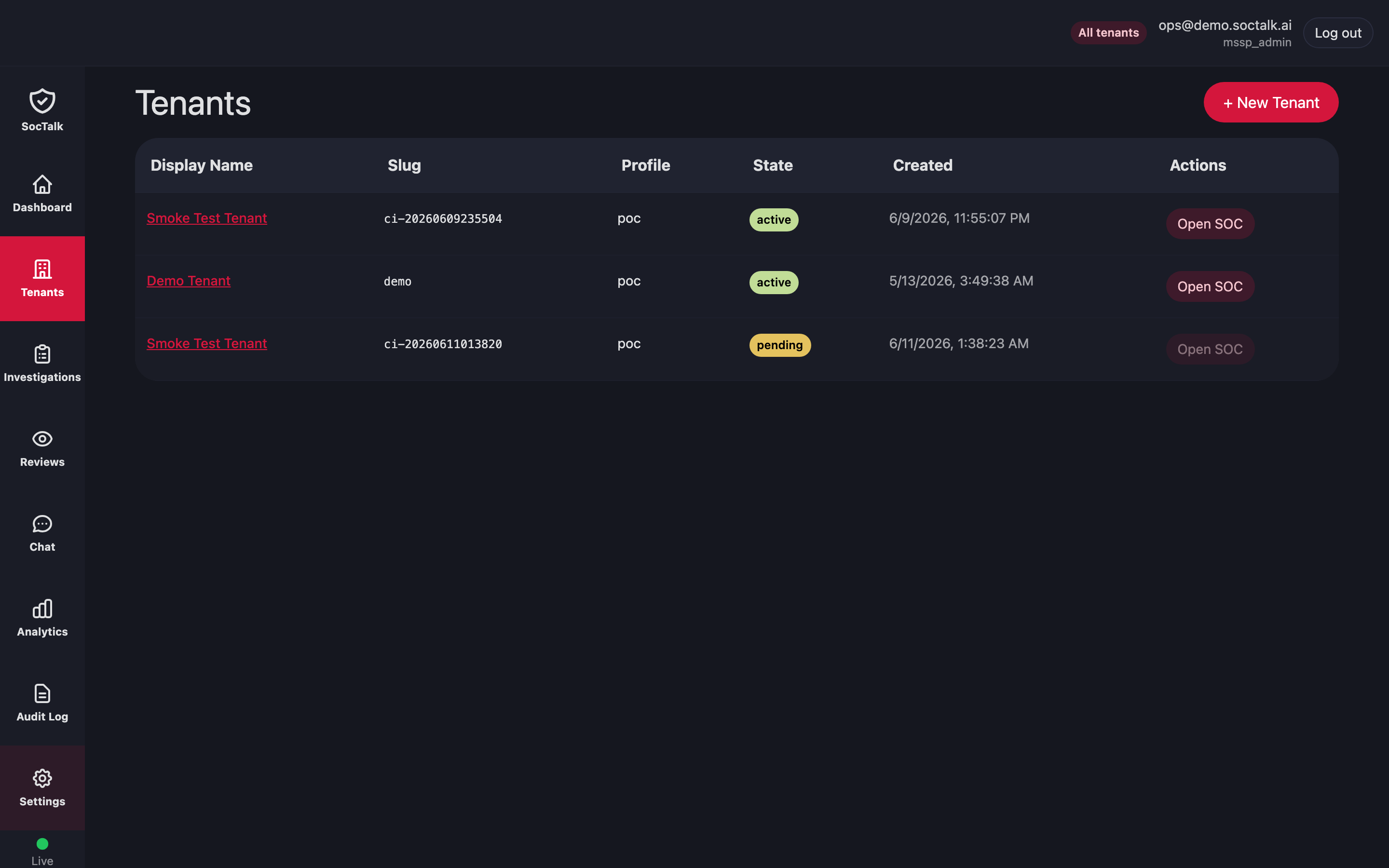Select slug text ci-20260609235504
The image size is (1389, 868).
point(443,219)
